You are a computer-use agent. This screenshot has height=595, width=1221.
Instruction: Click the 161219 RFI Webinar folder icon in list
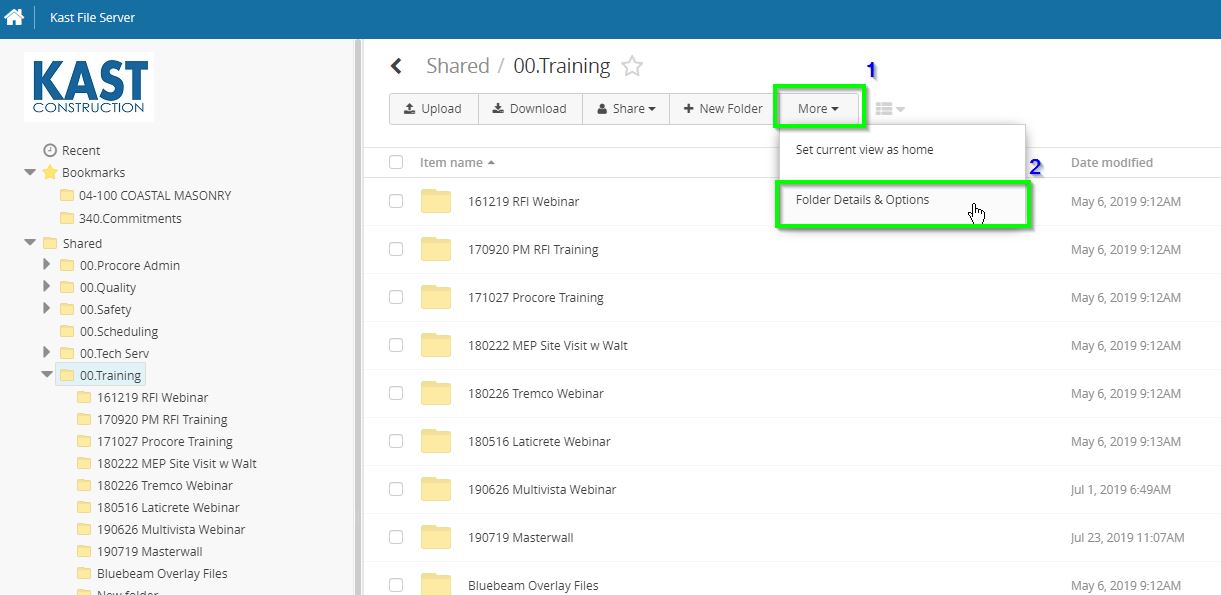pyautogui.click(x=436, y=201)
